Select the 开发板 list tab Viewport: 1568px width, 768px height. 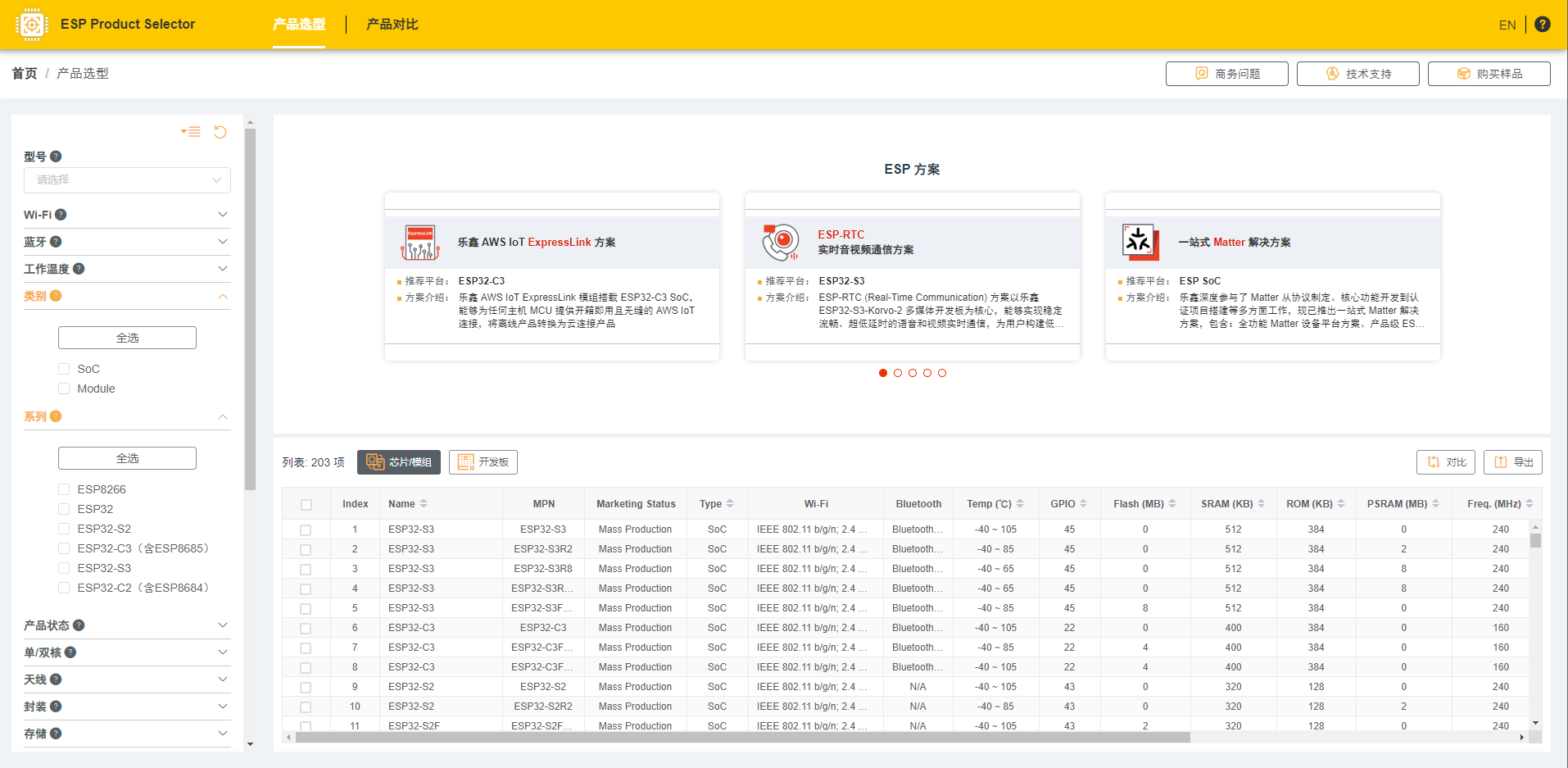pyautogui.click(x=483, y=462)
